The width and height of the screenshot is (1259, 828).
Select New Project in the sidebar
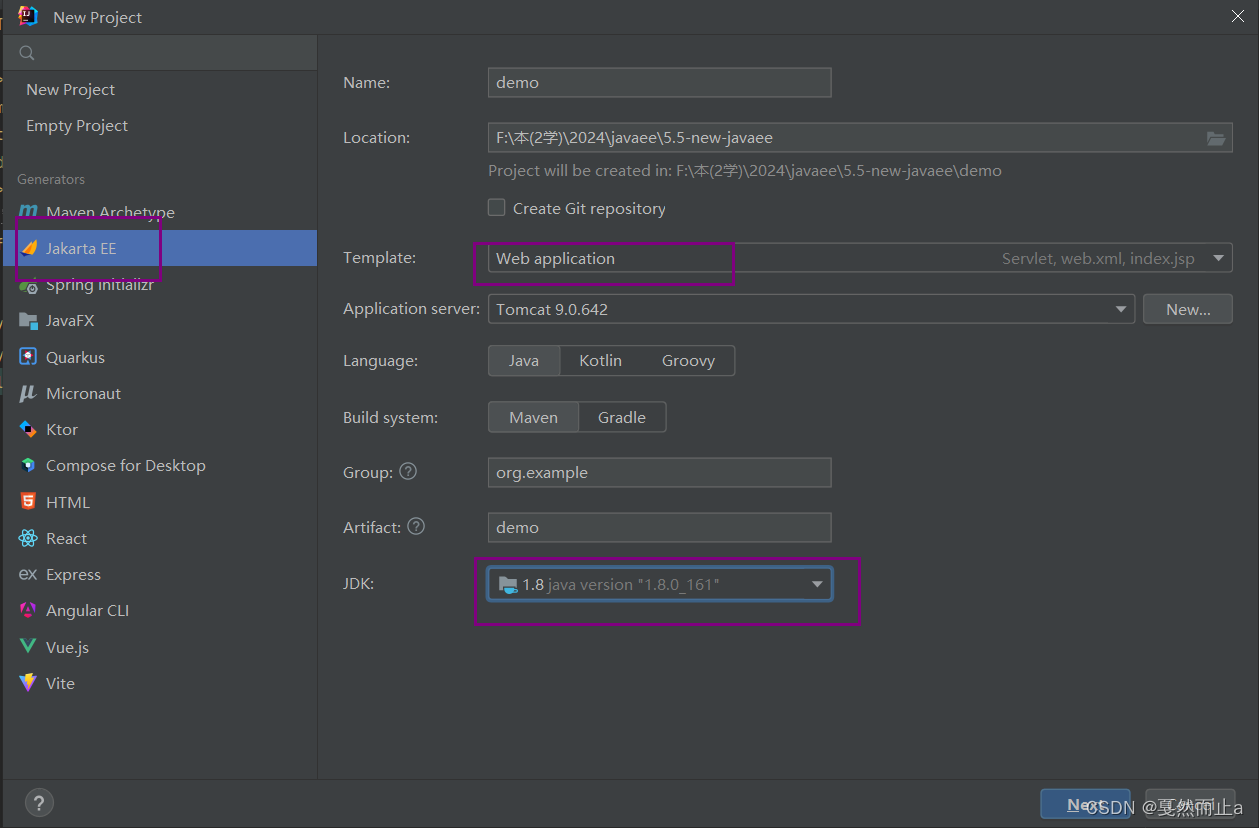coord(70,89)
